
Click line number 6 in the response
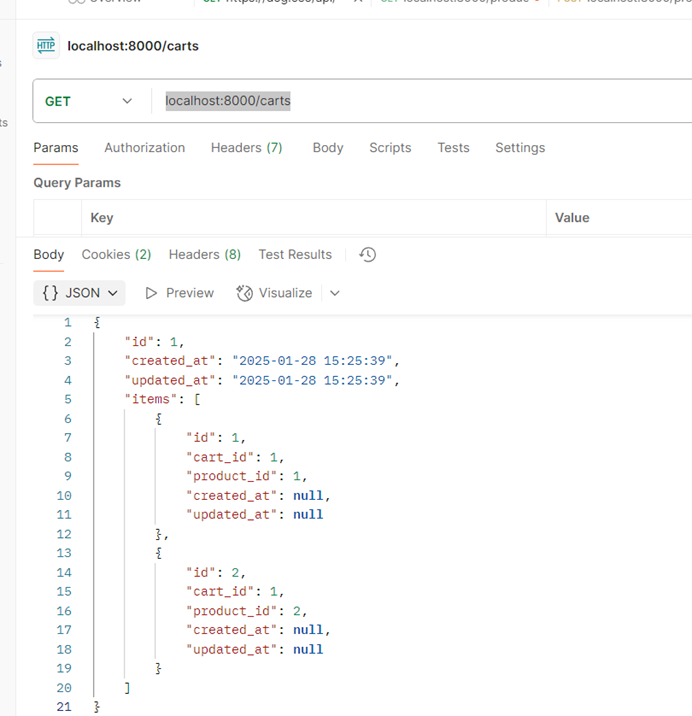click(68, 419)
